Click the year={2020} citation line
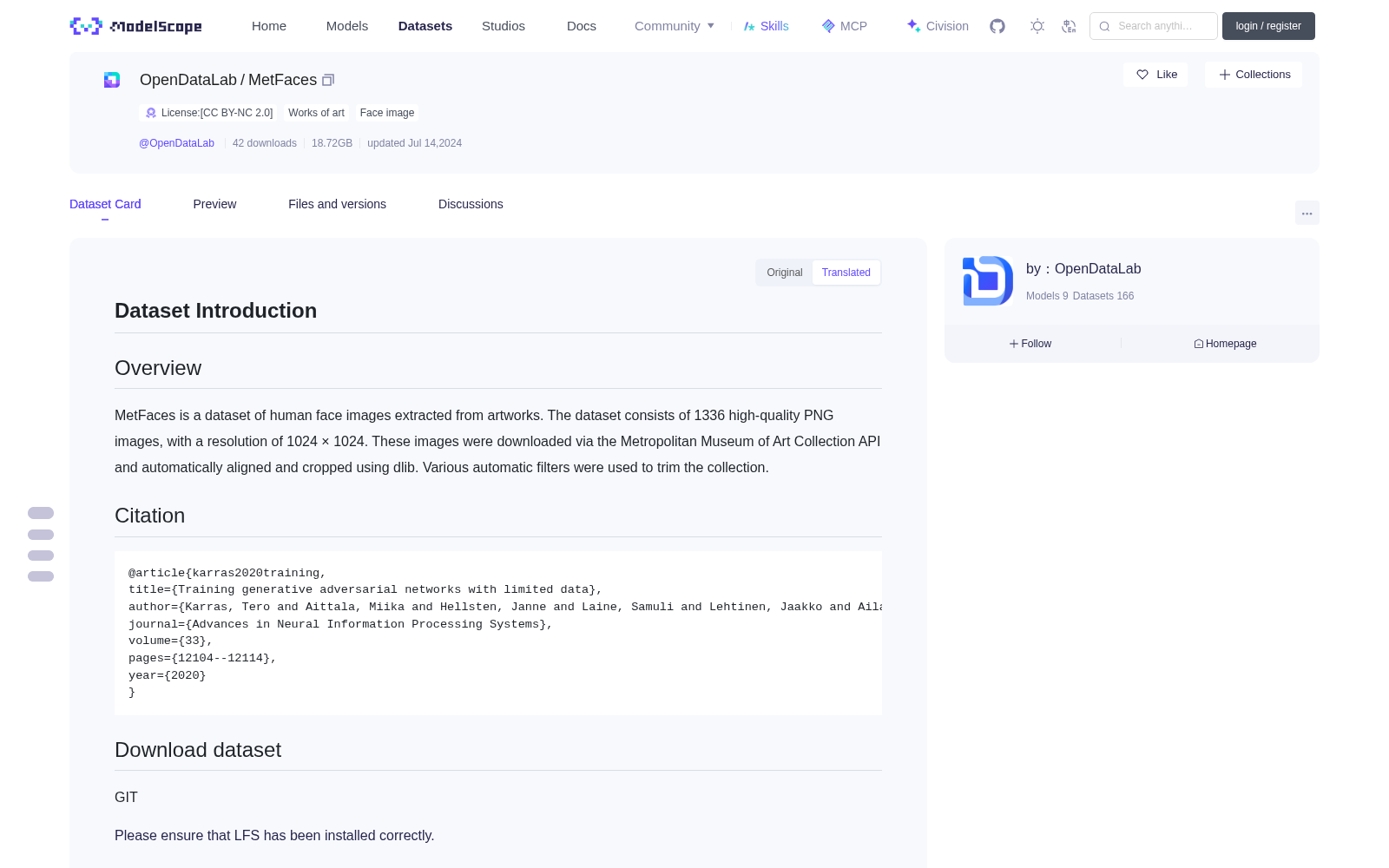The width and height of the screenshot is (1389, 868). (x=168, y=675)
